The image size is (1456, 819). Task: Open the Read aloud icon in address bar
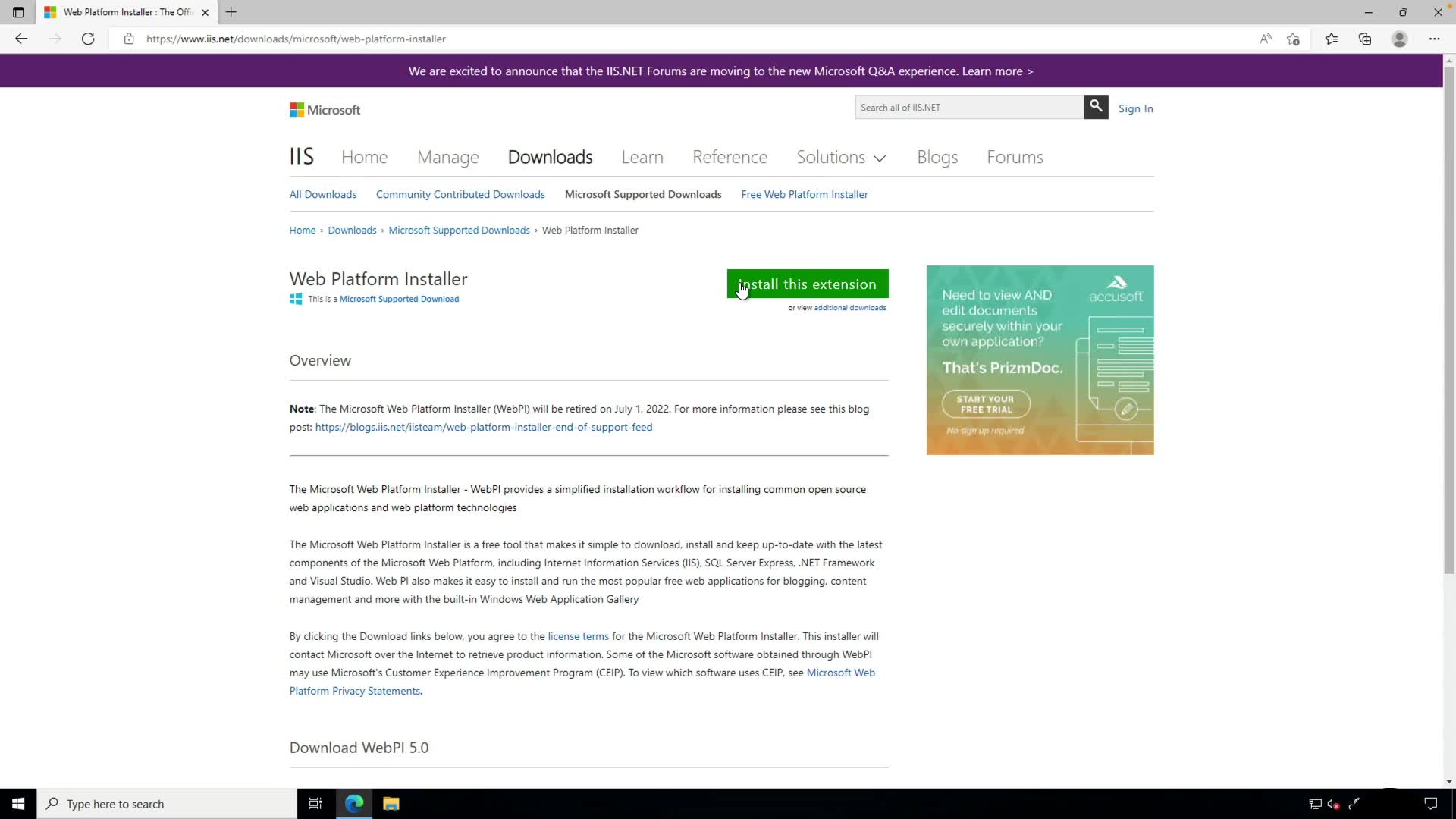pos(1265,39)
